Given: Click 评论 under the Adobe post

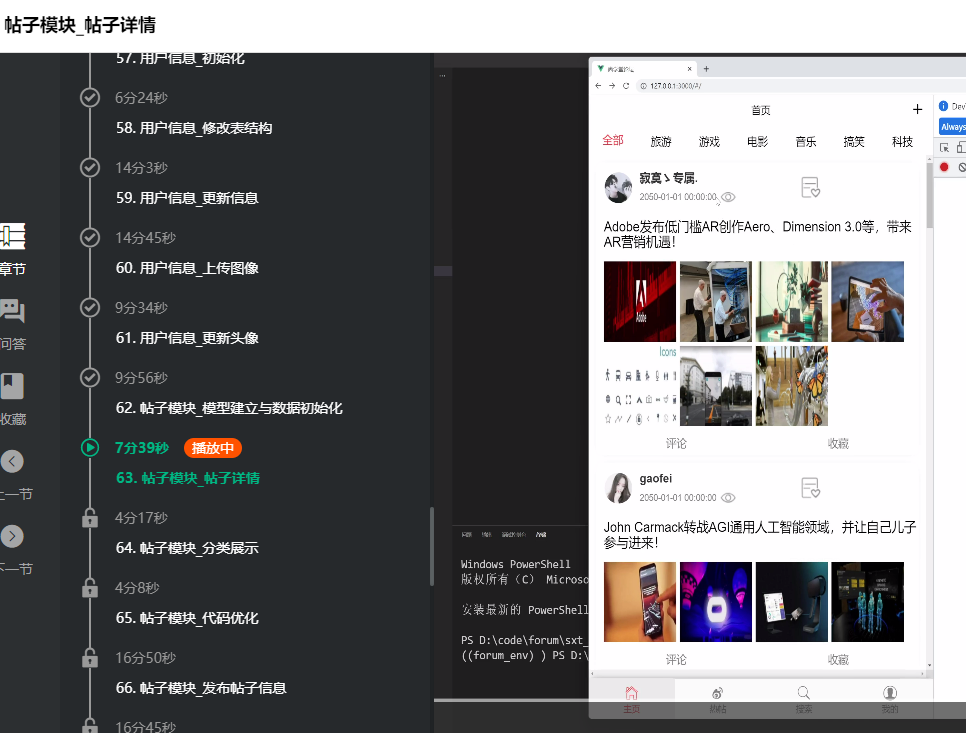Looking at the screenshot, I should (x=676, y=443).
